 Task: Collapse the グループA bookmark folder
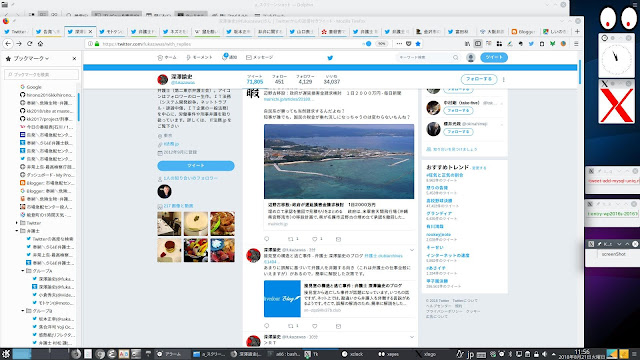tap(23, 271)
